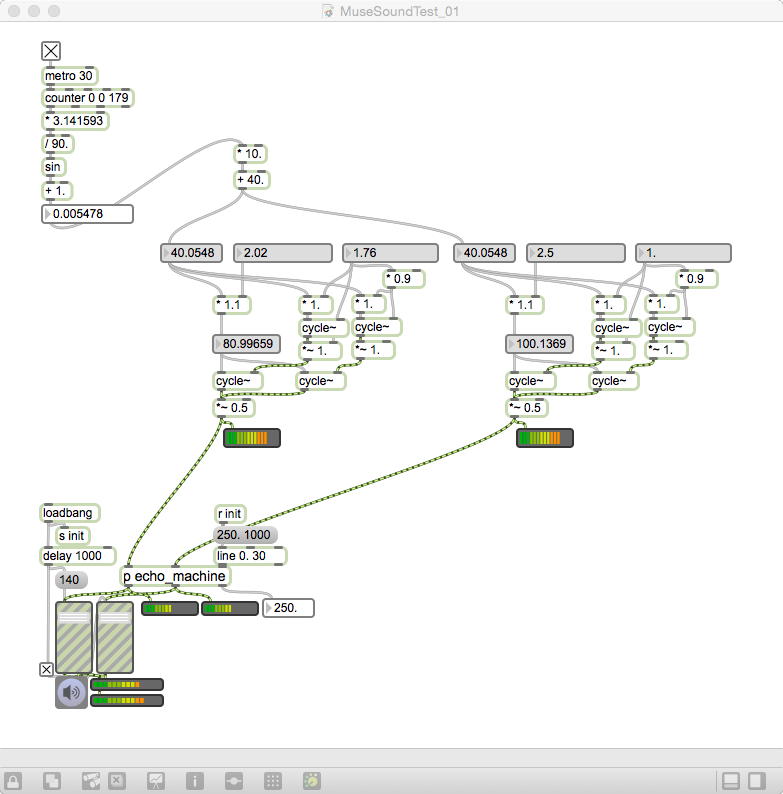Select the * 10. object
Viewport: 783px width, 794px height.
click(250, 153)
